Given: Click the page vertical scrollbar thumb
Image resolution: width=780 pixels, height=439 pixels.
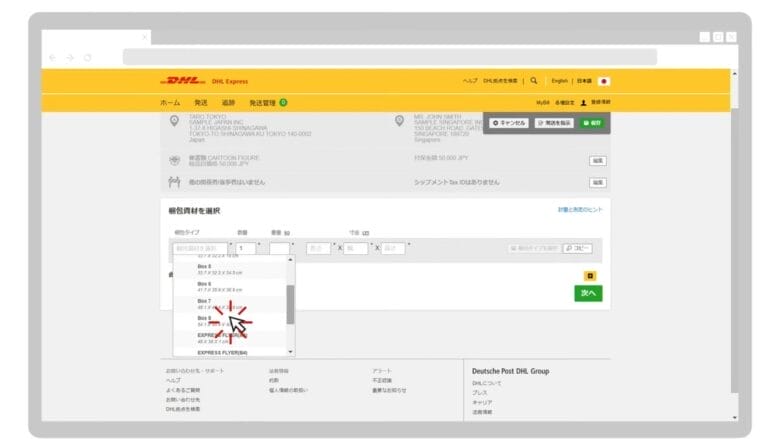Looking at the screenshot, I should [735, 251].
